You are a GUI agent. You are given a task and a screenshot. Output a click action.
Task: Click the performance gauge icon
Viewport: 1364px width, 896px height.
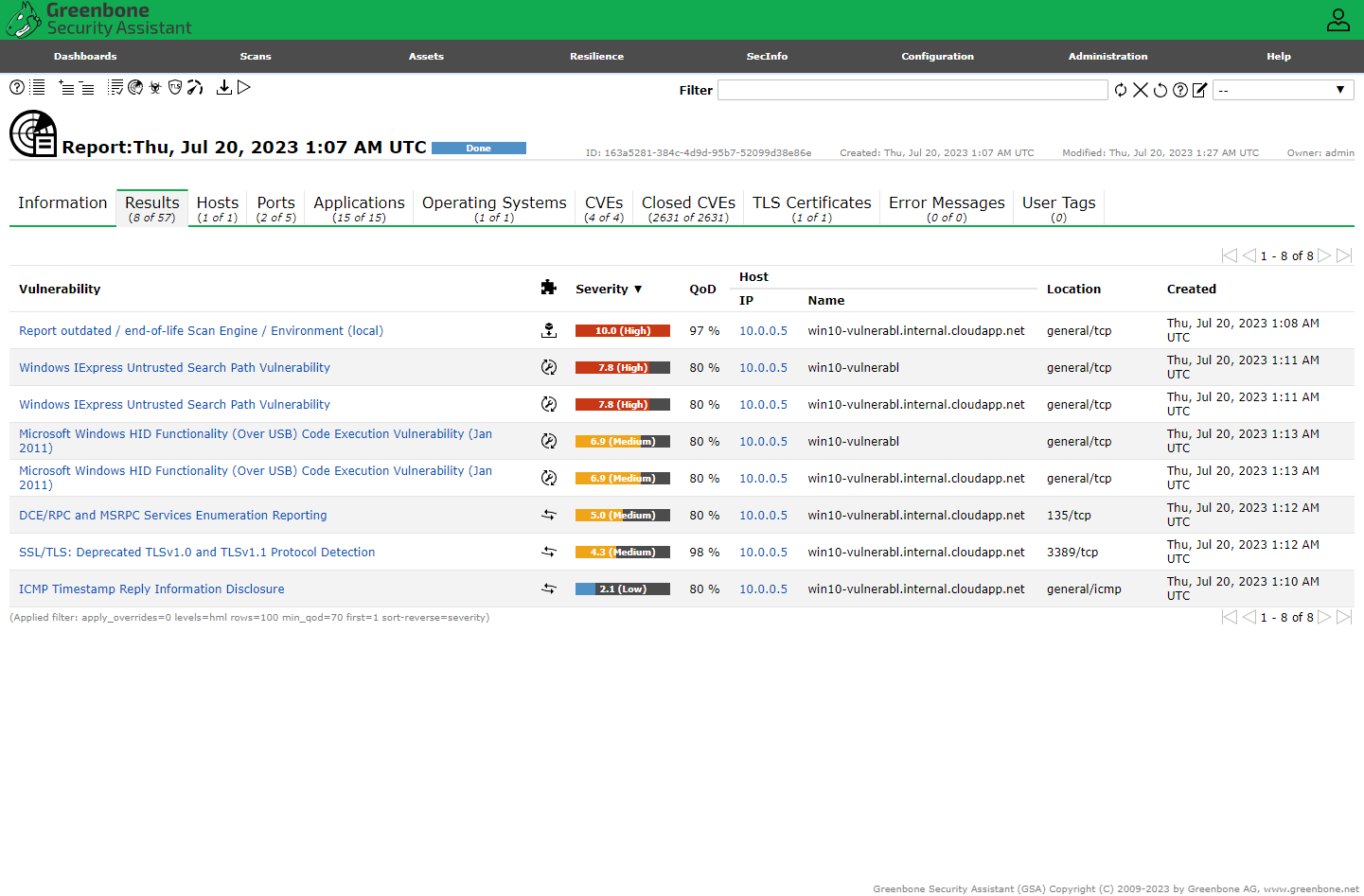pos(195,87)
